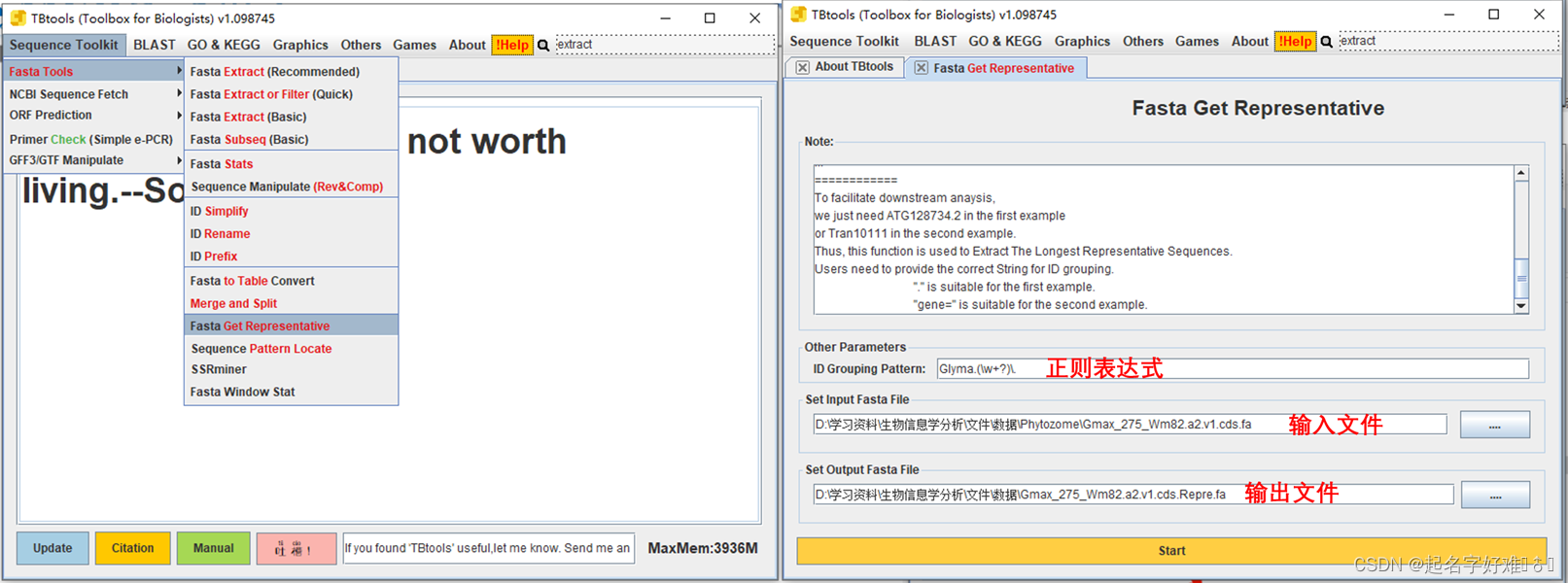Open Others menu in left window
The height and width of the screenshot is (583, 1568).
coord(361,45)
